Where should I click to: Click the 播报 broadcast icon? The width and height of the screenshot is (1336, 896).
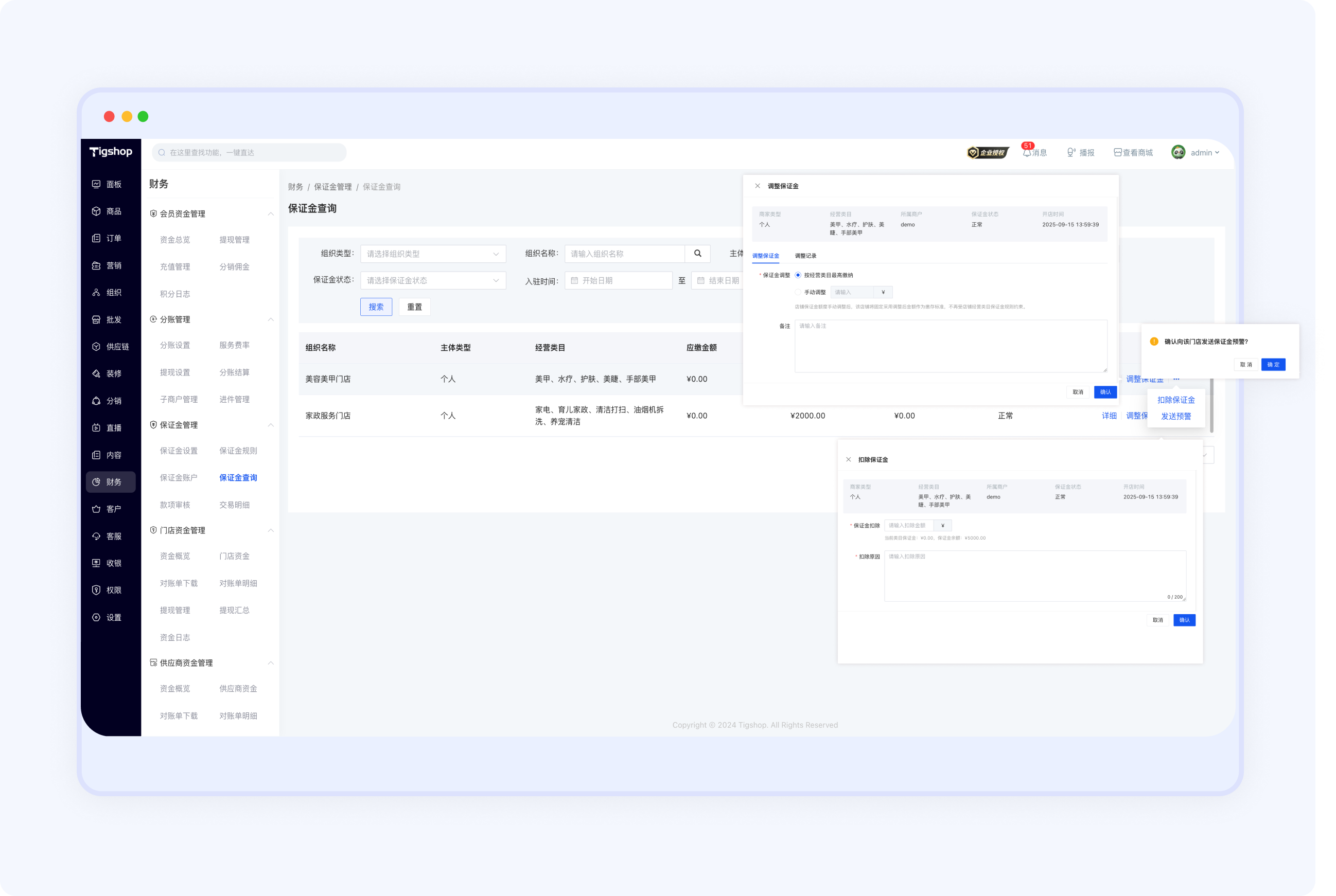click(x=1071, y=153)
